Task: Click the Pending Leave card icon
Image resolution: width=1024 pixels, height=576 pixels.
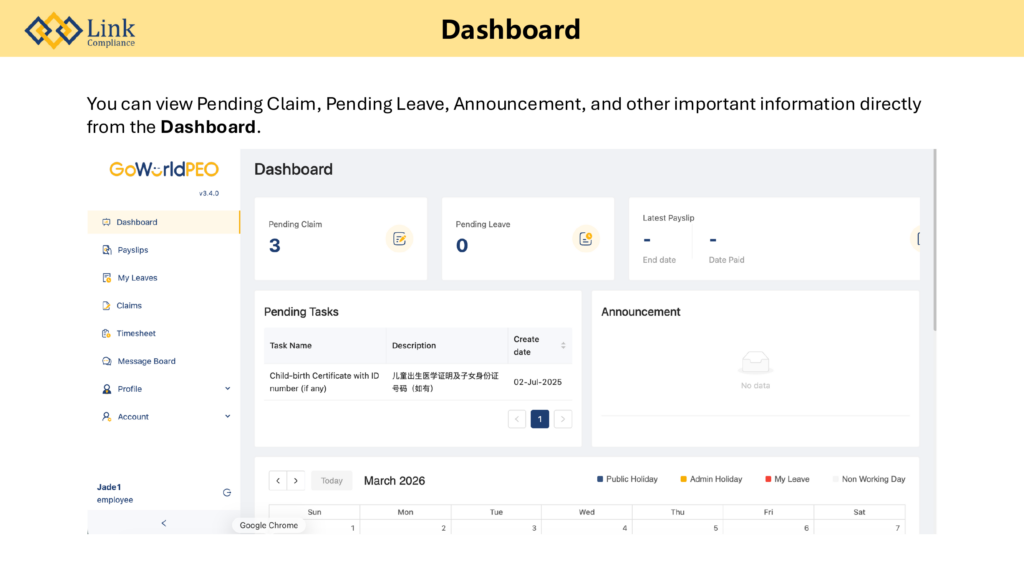Action: [586, 238]
